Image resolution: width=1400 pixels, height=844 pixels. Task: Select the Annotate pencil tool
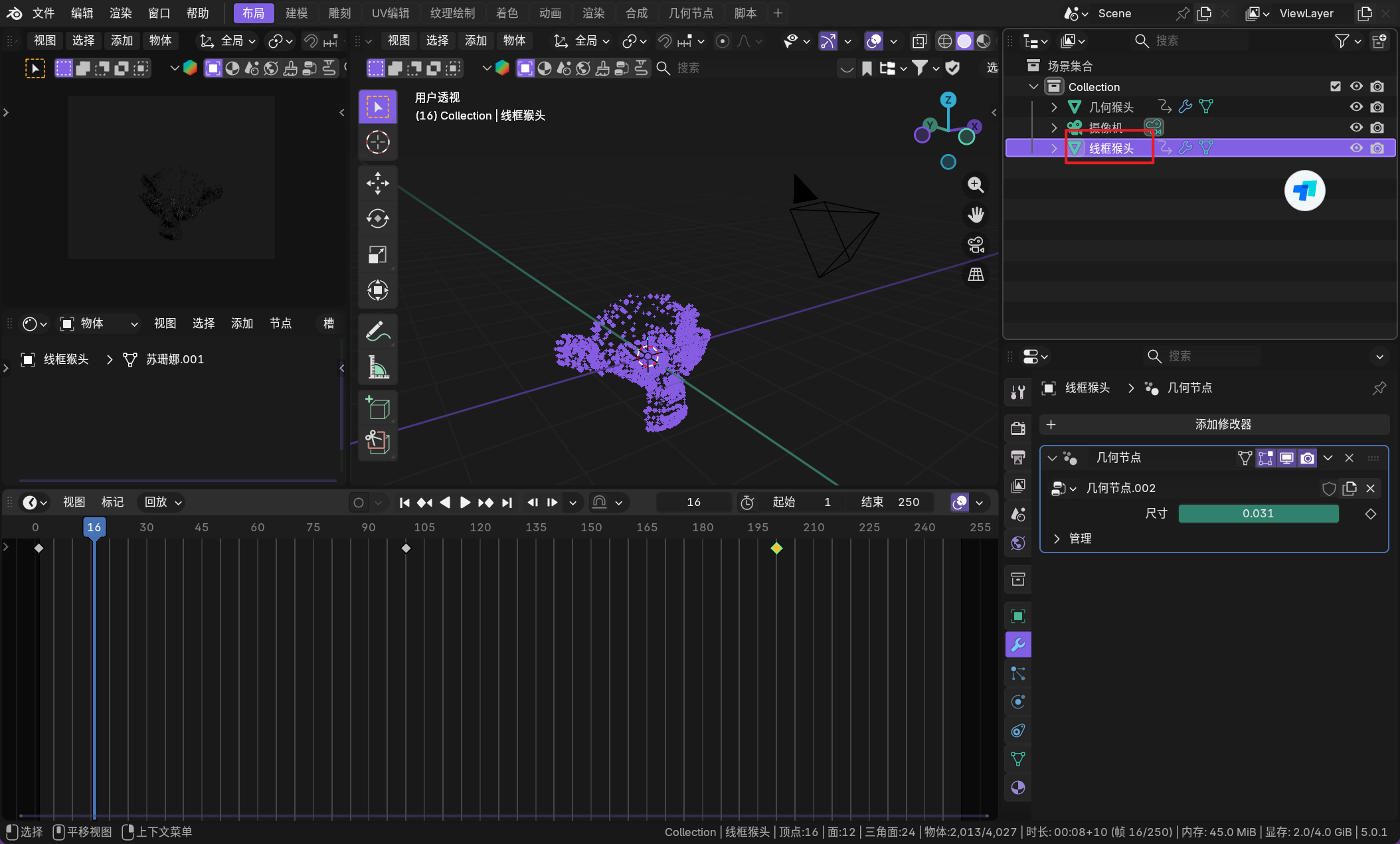(x=377, y=331)
